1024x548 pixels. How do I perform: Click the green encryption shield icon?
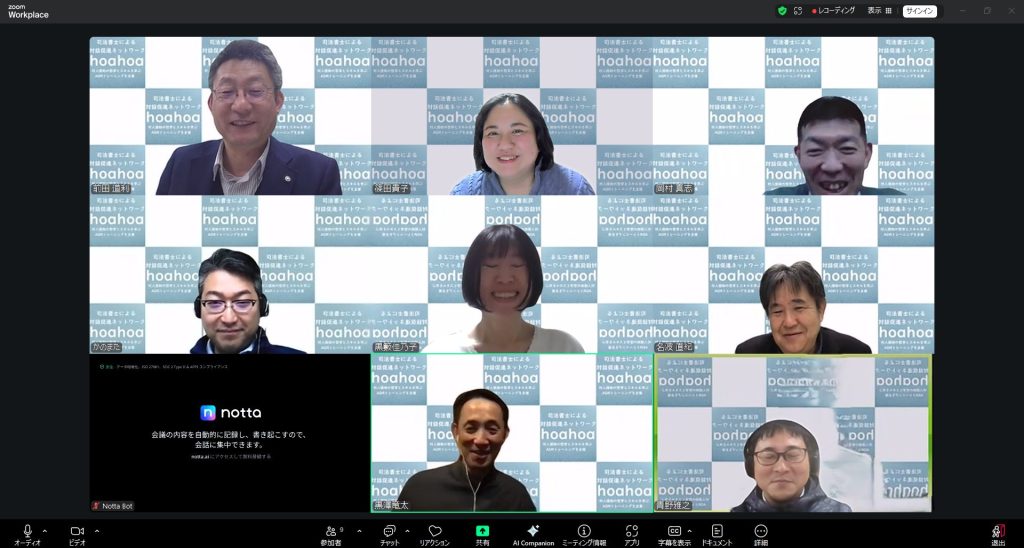(782, 11)
